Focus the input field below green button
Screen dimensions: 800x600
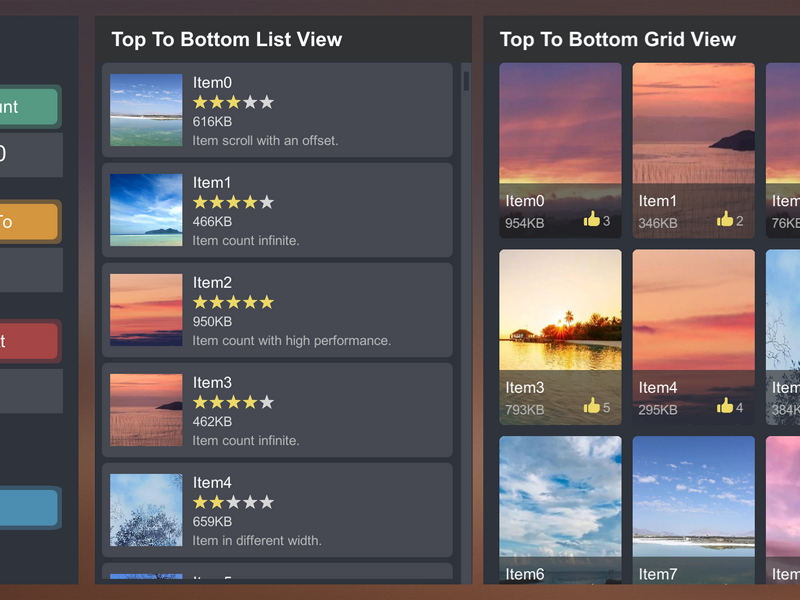(31, 155)
